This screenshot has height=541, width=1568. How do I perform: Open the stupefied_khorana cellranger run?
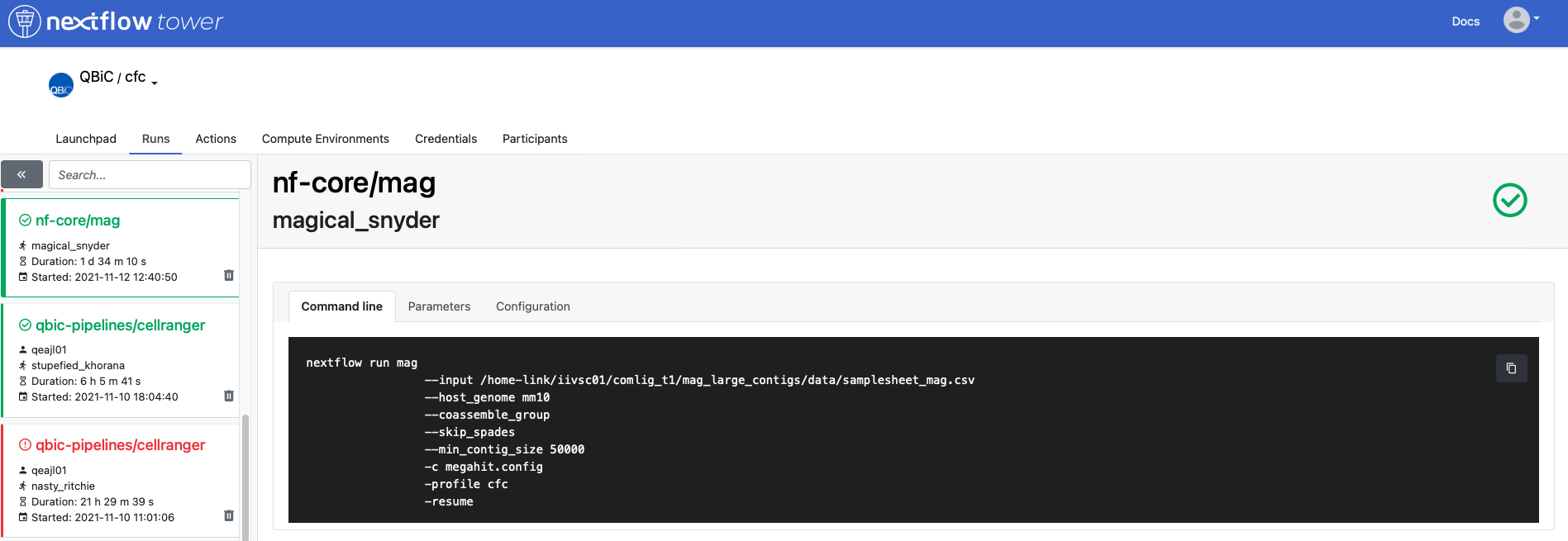[x=120, y=325]
